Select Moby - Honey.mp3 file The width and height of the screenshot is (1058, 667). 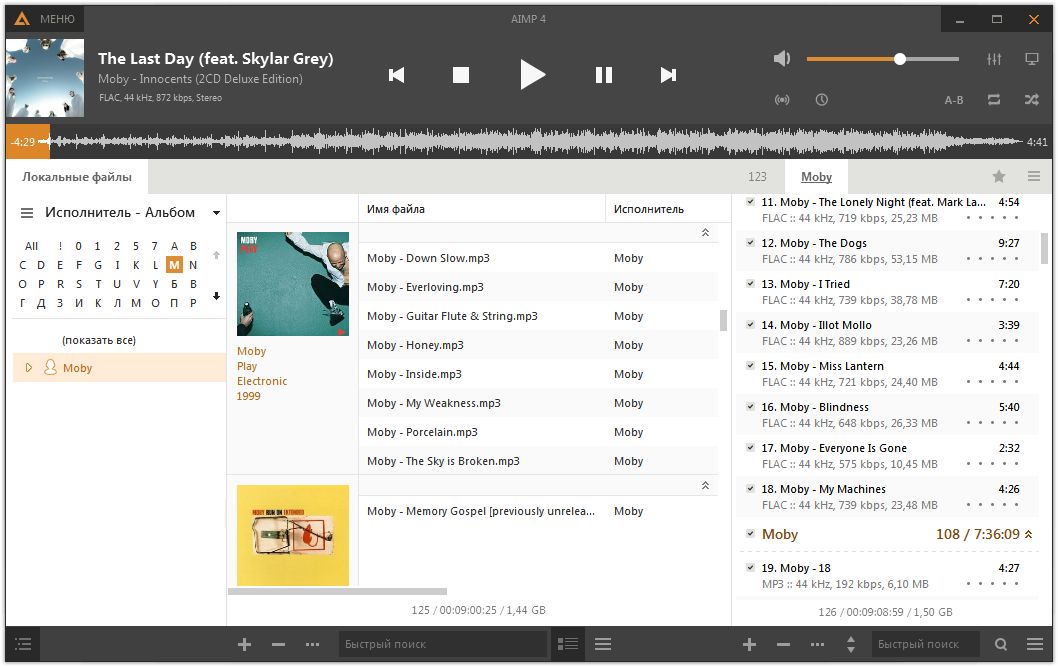[x=538, y=345]
